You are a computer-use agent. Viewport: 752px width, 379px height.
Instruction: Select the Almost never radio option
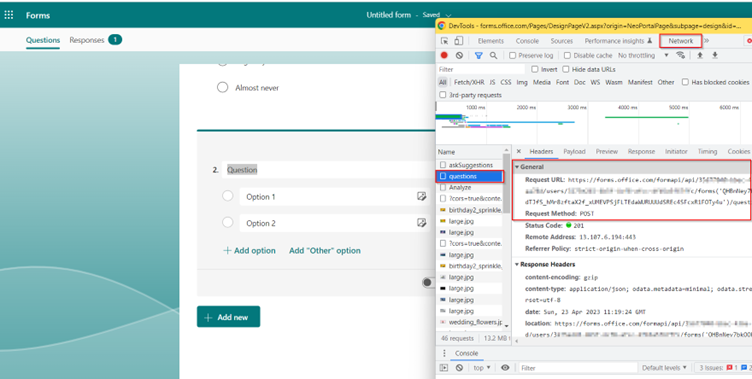223,87
